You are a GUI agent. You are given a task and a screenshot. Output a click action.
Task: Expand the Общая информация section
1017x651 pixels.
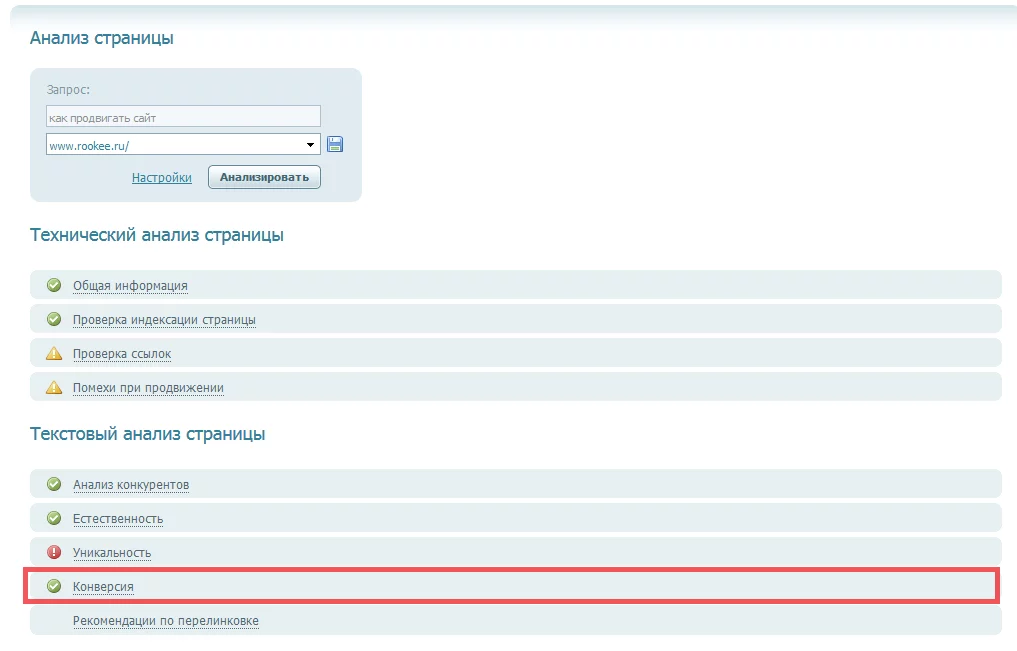point(130,286)
